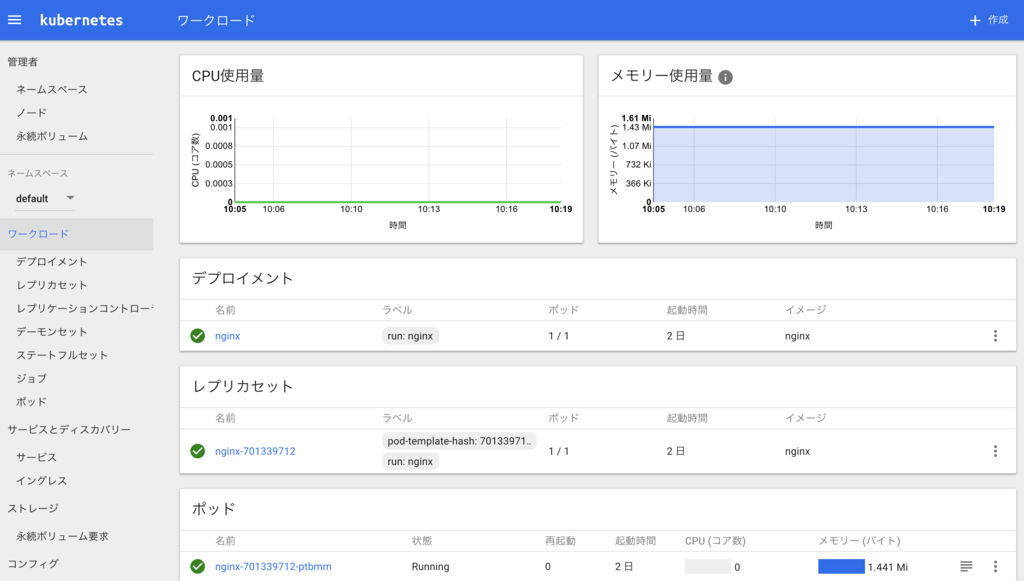
Task: Click the green status icon for the replica set
Action: [197, 451]
